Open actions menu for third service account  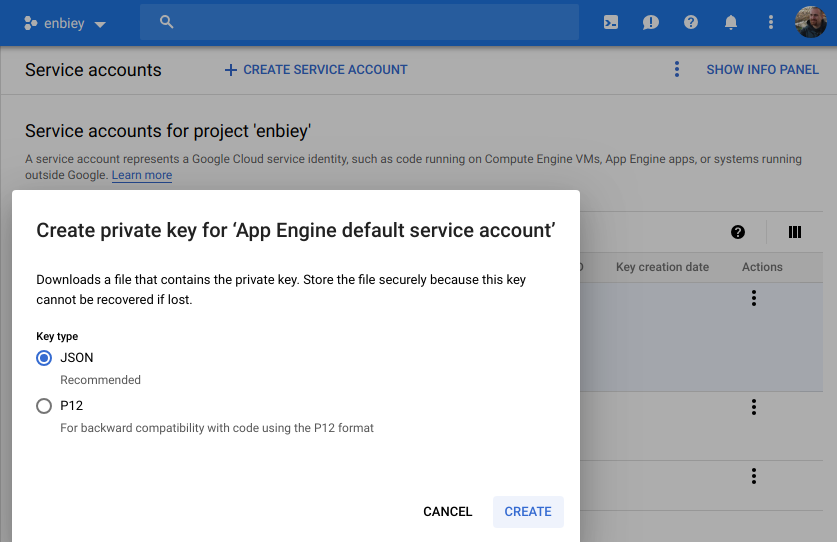click(x=754, y=476)
